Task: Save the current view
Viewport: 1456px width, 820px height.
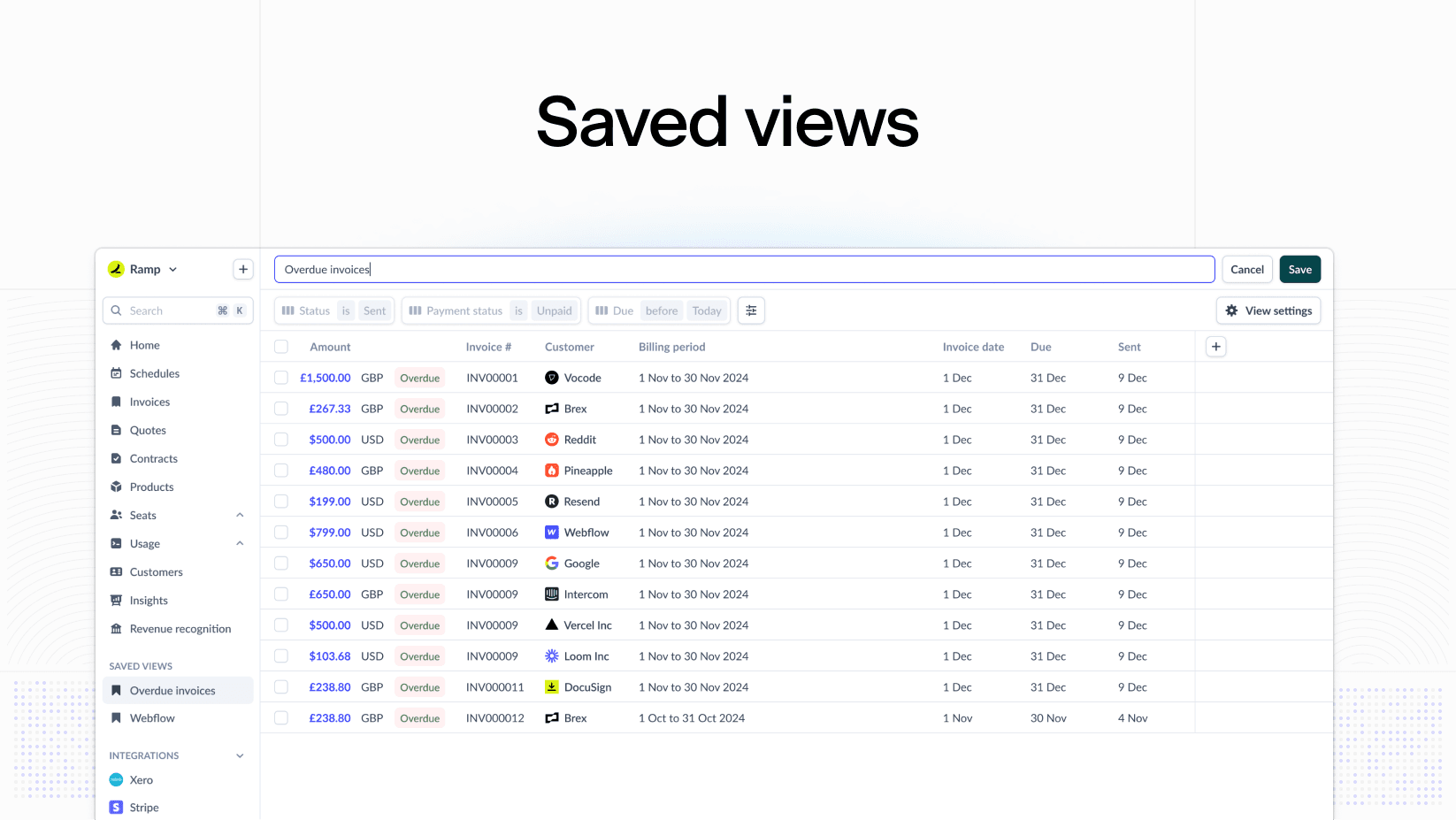Action: (1299, 269)
